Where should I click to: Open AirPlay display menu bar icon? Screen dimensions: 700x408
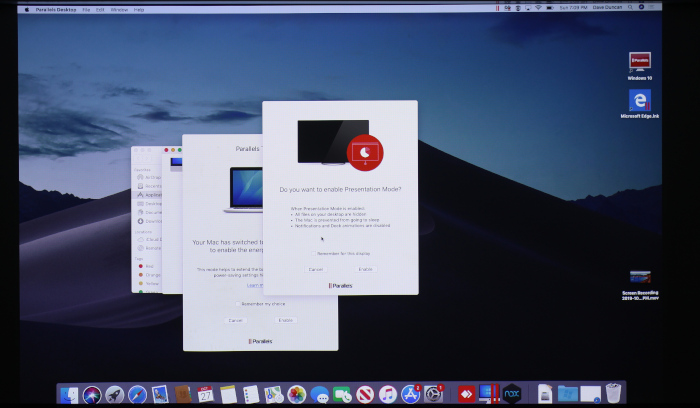click(x=528, y=8)
